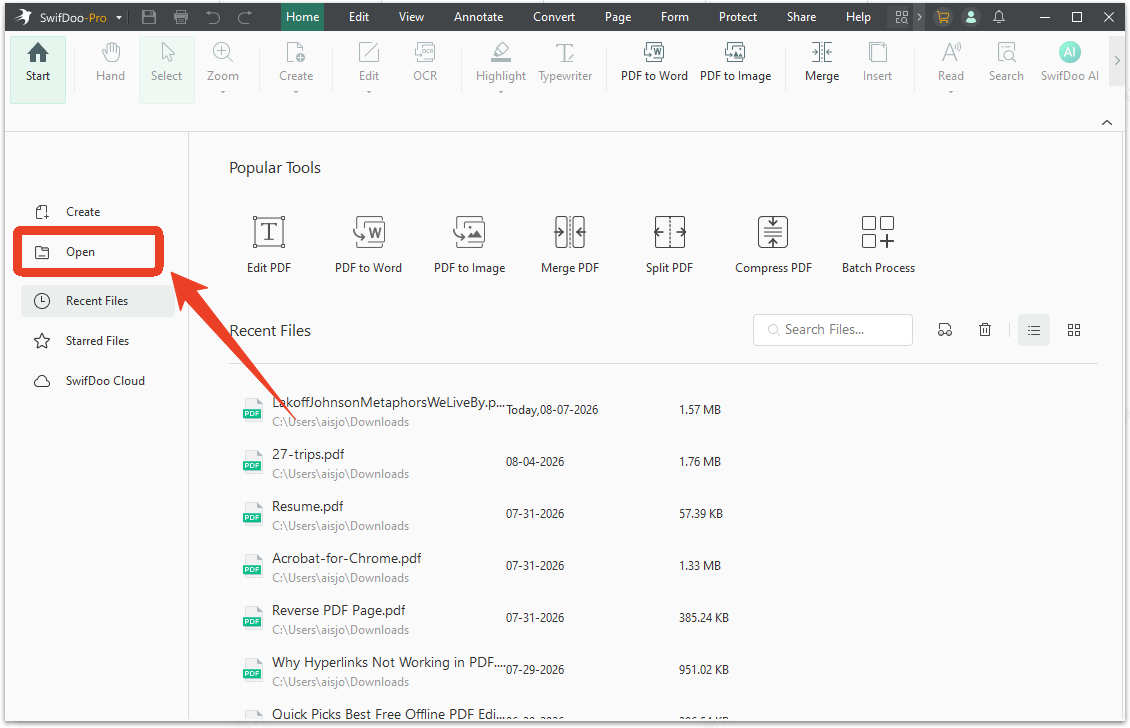
Task: Click PDF to Image under Popular Tools
Action: (x=469, y=244)
